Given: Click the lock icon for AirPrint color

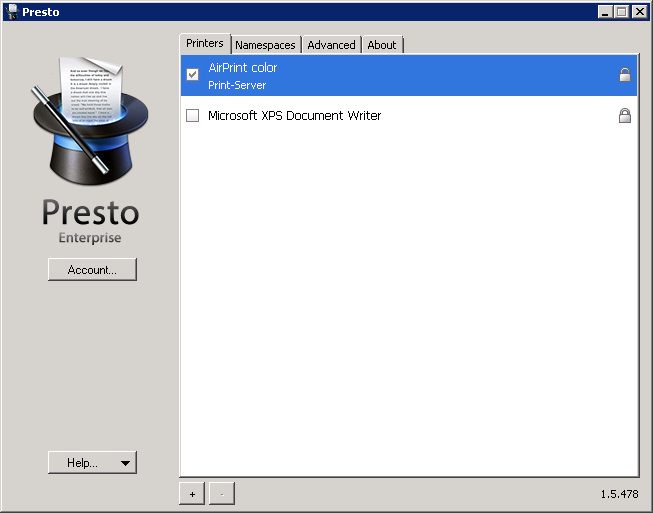Looking at the screenshot, I should coord(625,75).
